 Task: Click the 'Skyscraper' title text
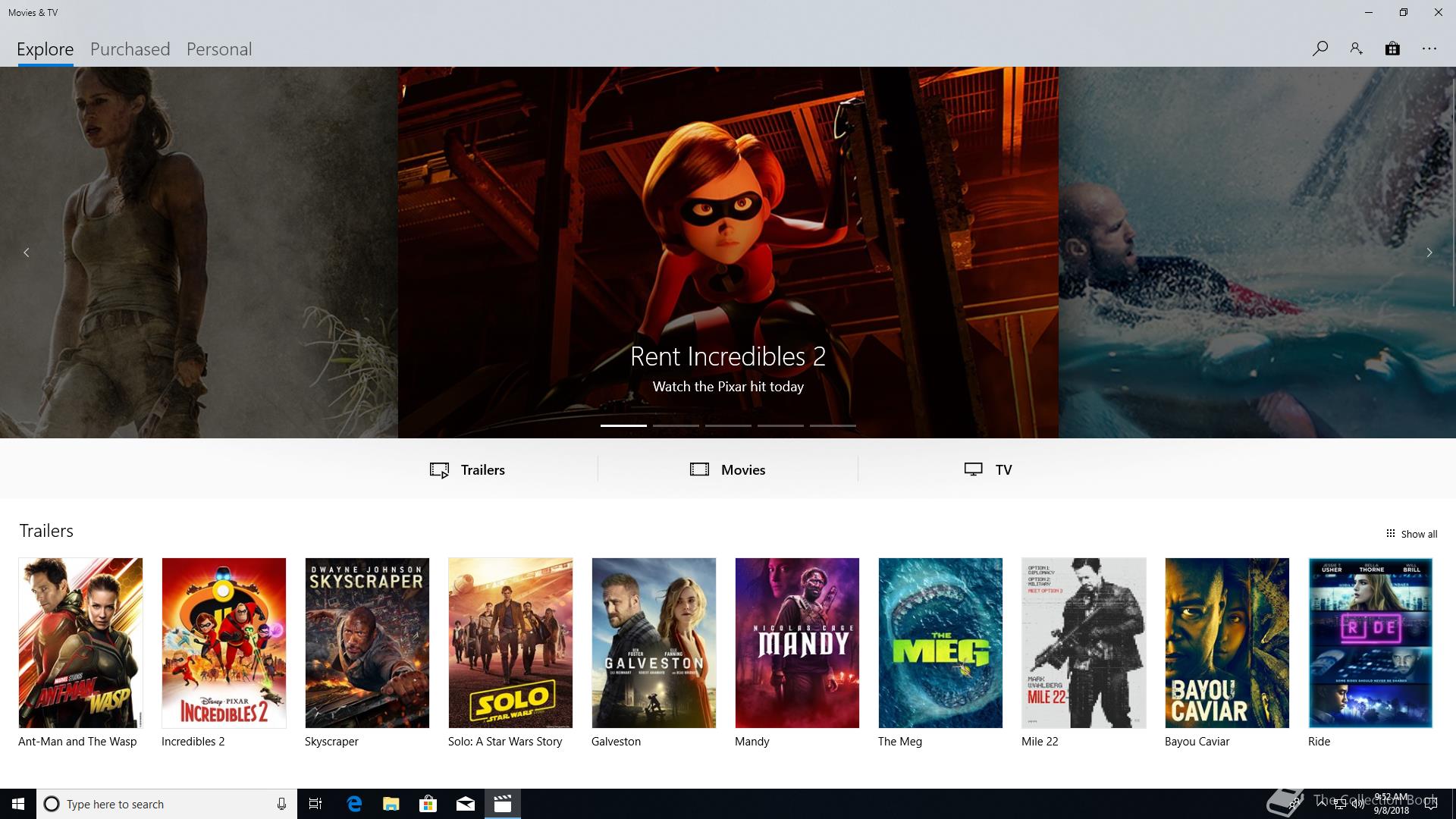331,742
